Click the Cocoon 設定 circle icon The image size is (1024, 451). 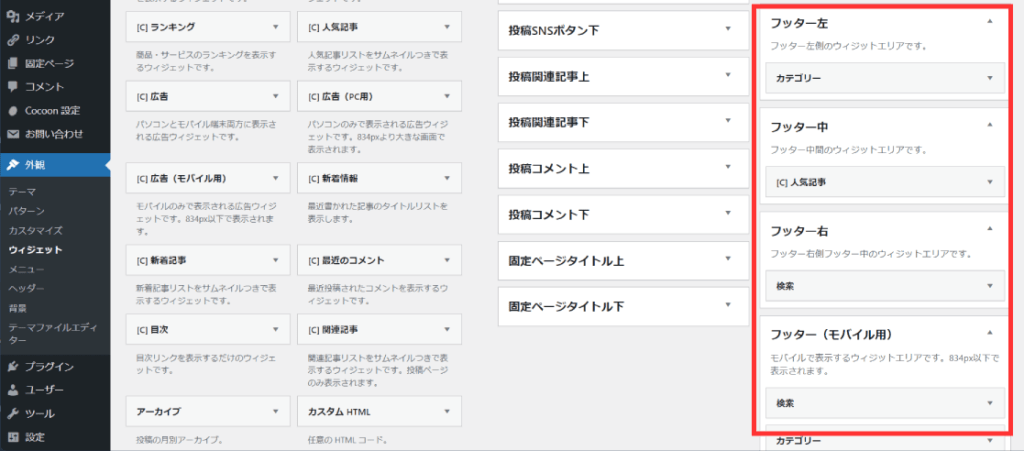tap(14, 110)
